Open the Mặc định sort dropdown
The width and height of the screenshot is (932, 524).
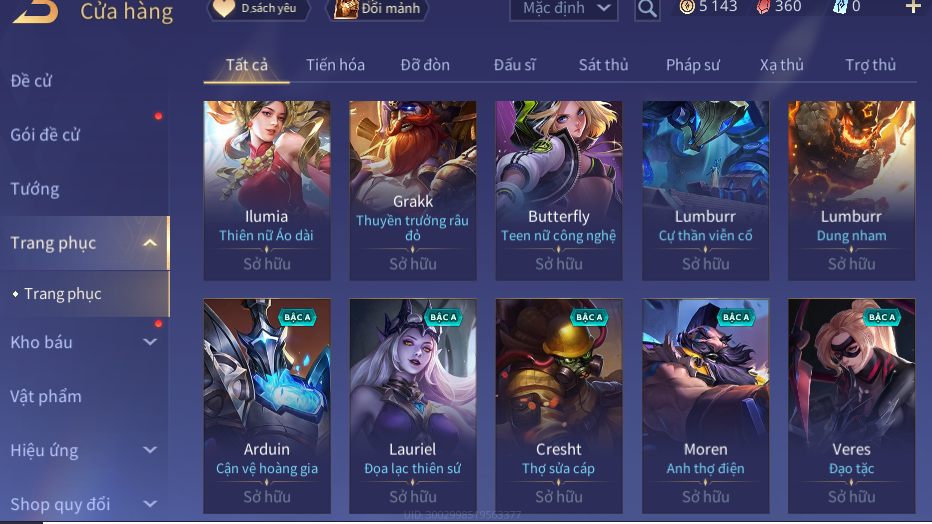pos(563,8)
